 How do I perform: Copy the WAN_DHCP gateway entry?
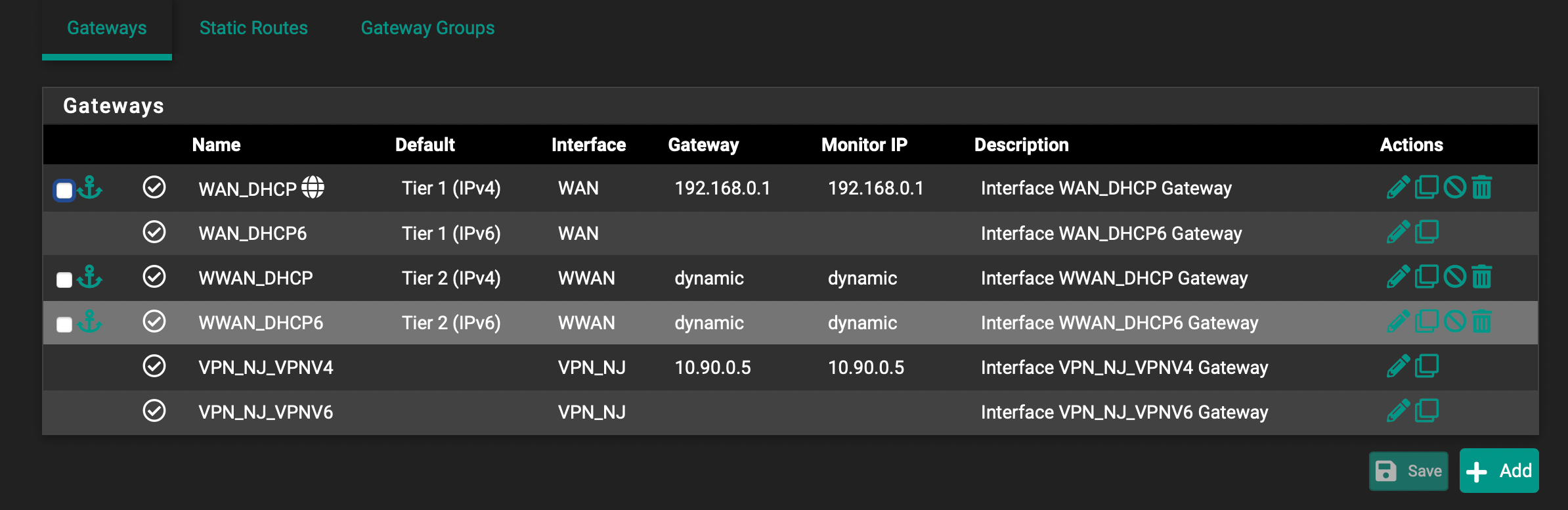(x=1426, y=188)
